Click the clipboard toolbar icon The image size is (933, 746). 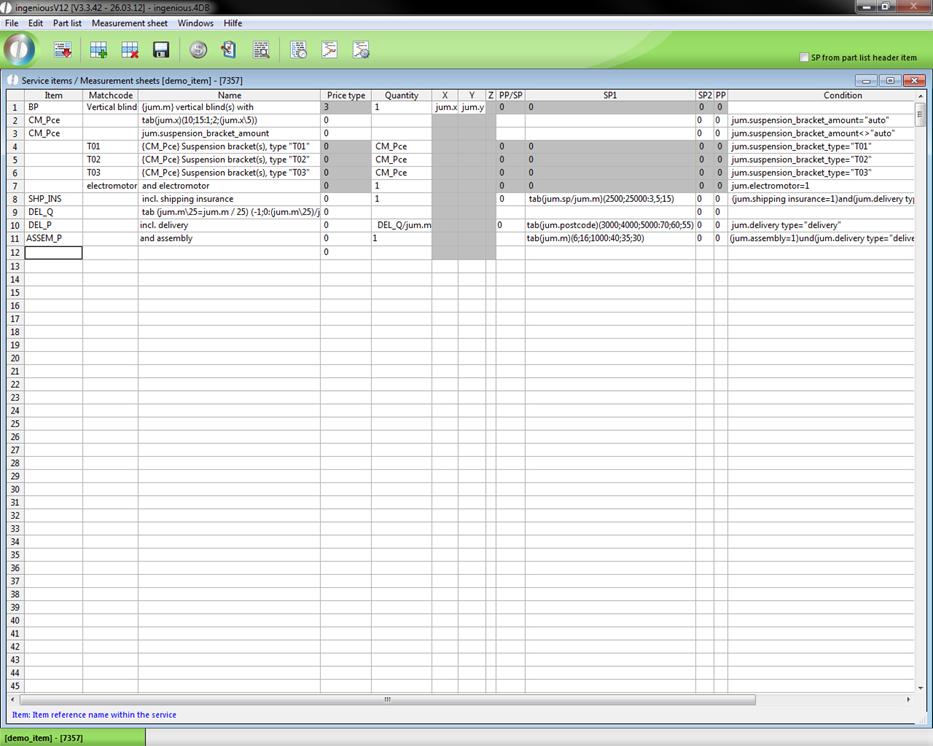[229, 50]
